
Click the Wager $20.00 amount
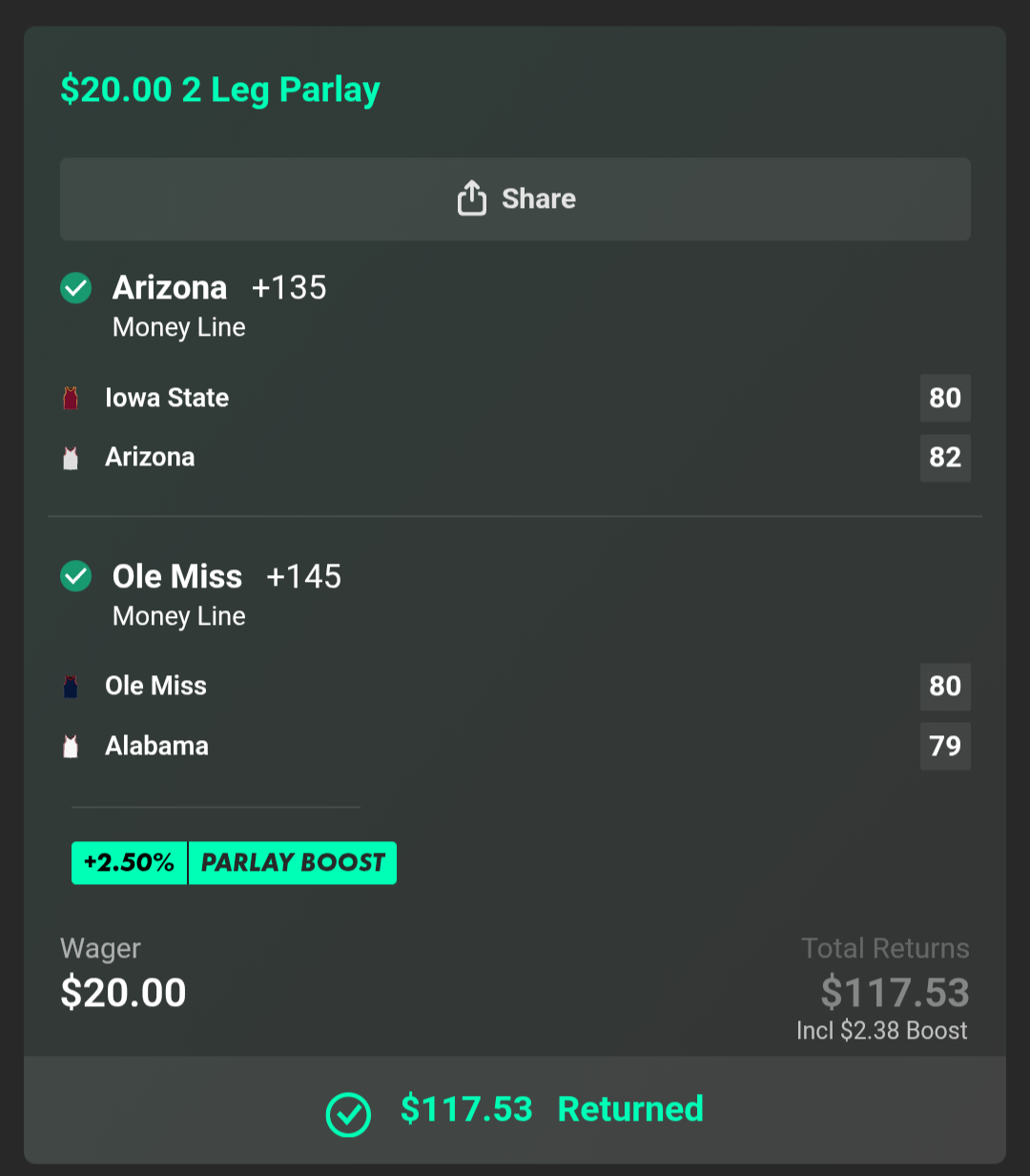(124, 993)
